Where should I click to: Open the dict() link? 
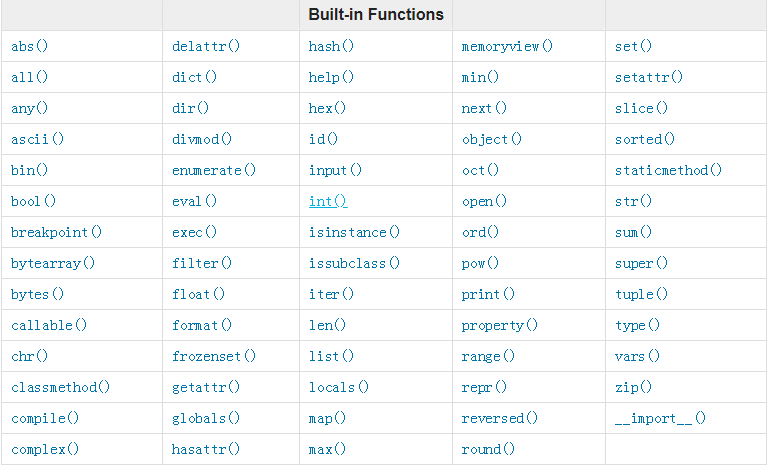tap(194, 77)
